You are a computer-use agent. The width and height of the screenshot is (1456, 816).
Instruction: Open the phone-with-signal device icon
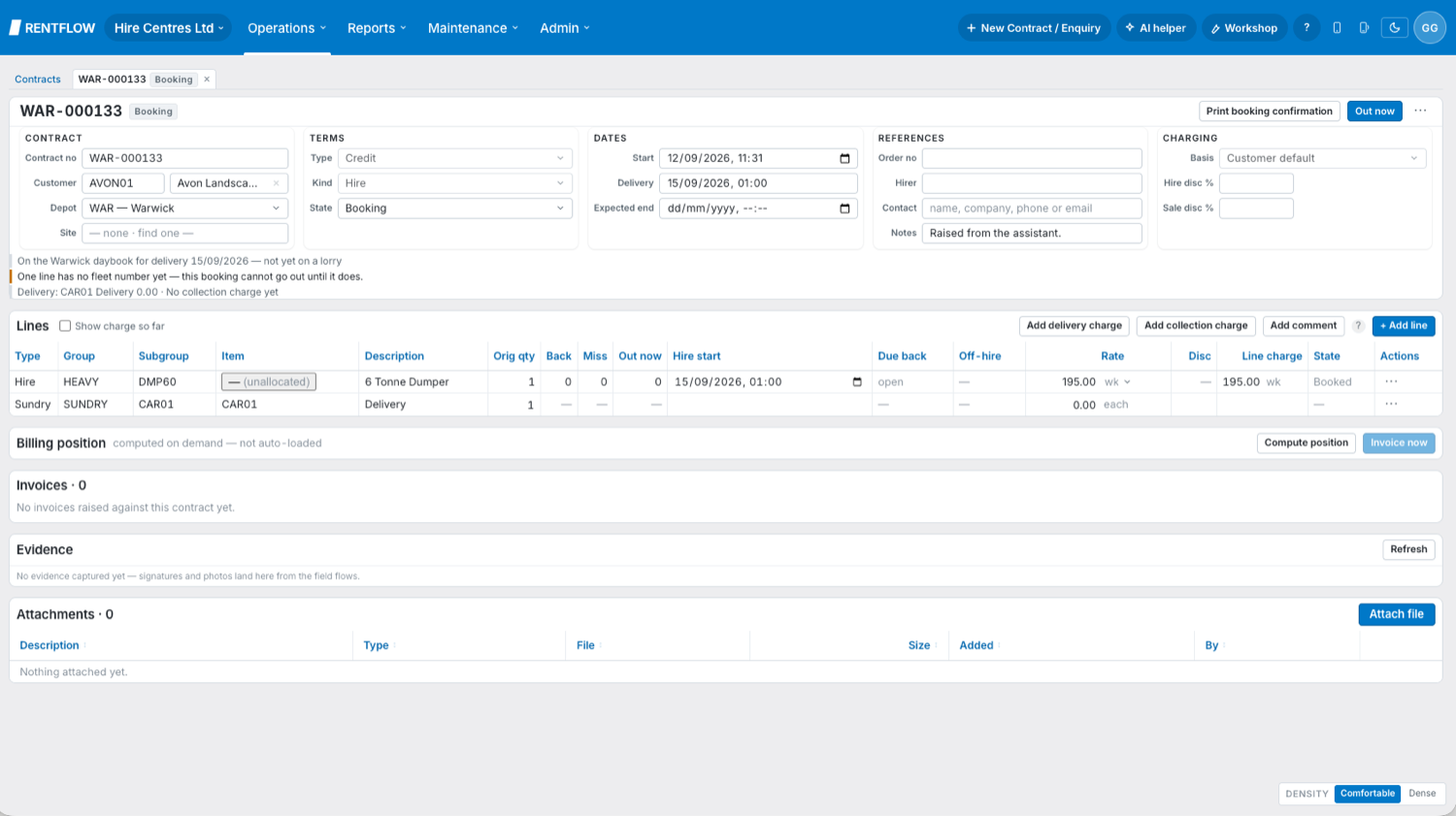[x=1364, y=28]
